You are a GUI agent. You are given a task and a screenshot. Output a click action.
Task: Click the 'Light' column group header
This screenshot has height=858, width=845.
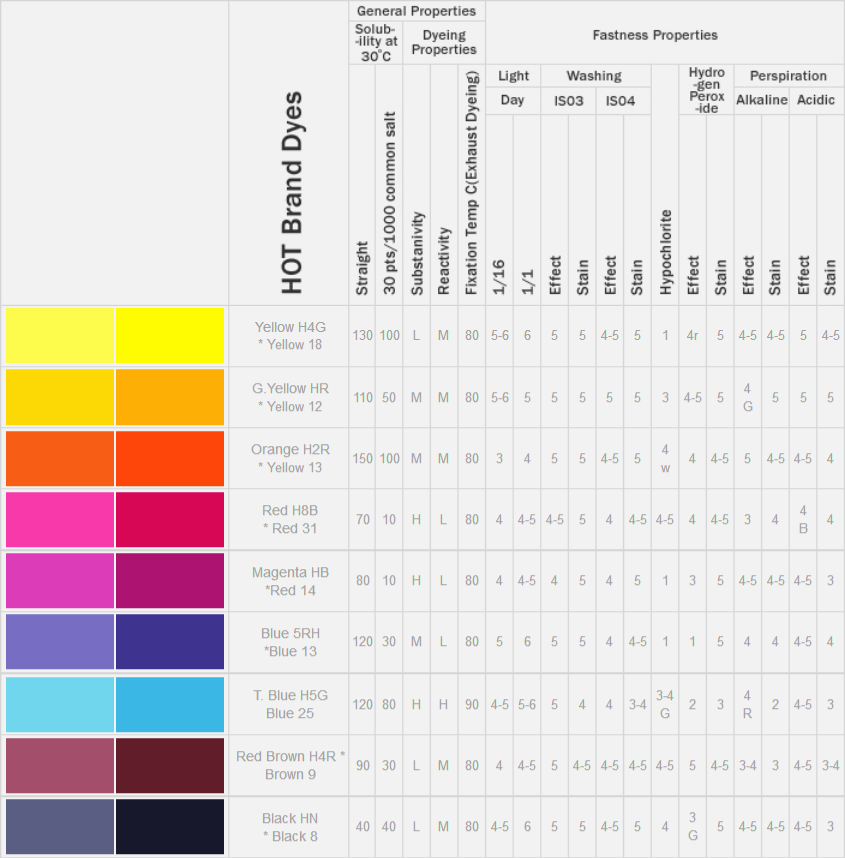click(513, 76)
